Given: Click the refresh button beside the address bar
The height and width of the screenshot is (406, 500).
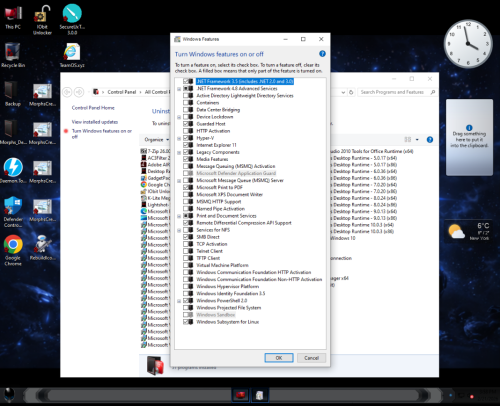Looking at the screenshot, I should (x=351, y=92).
